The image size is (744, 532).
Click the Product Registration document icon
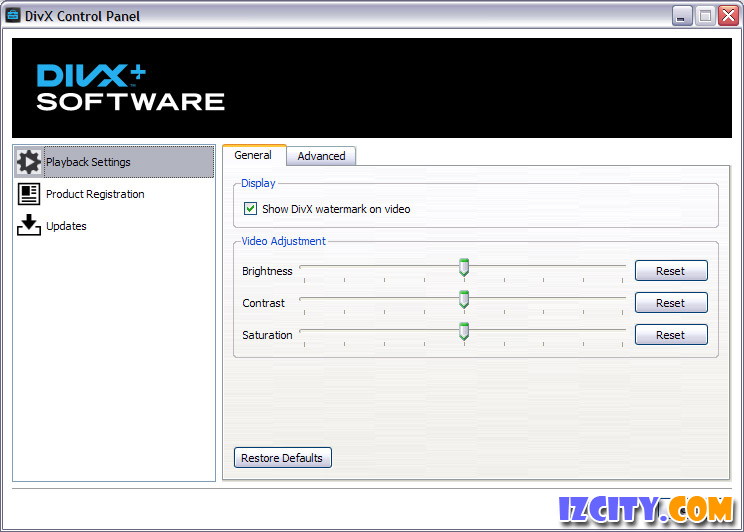[29, 194]
